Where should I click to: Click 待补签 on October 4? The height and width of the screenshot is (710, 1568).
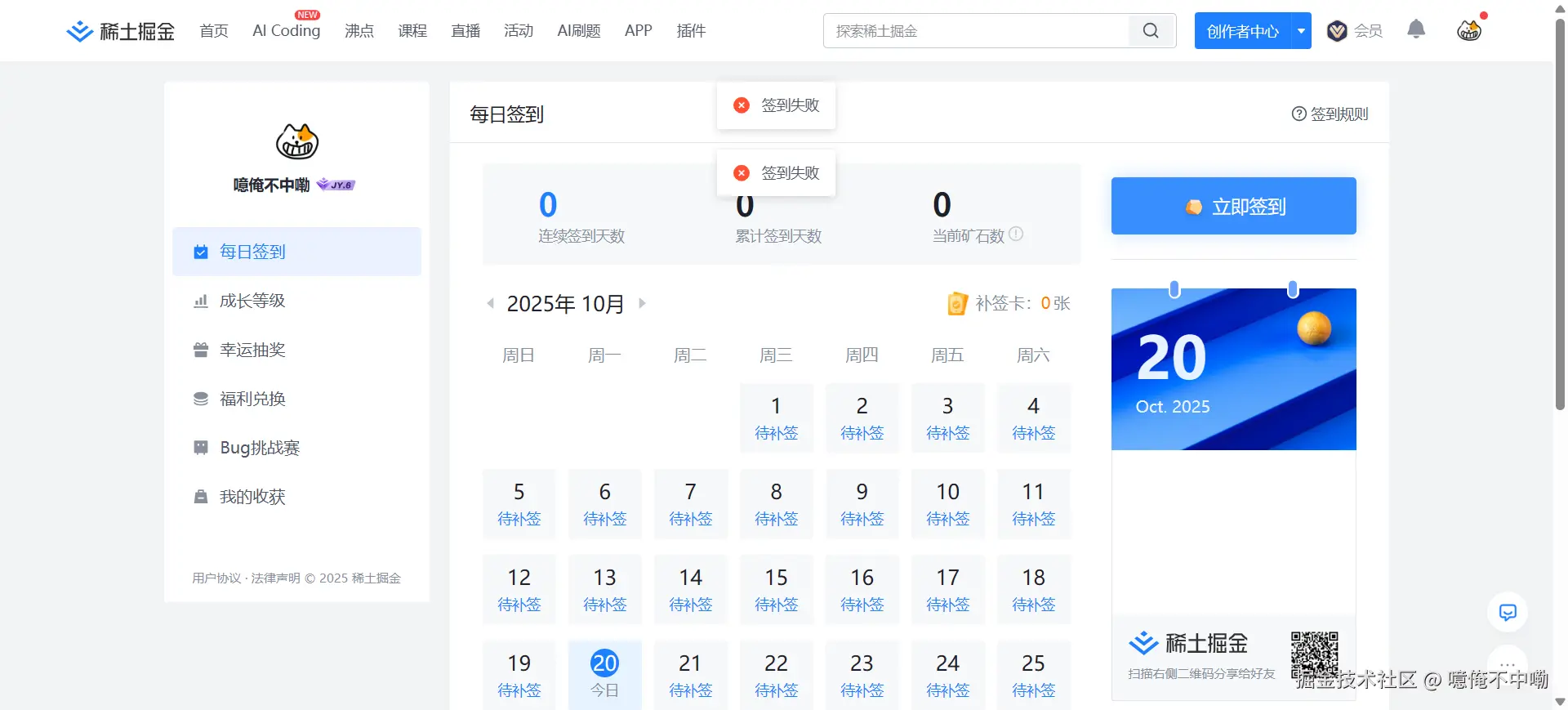(x=1034, y=433)
